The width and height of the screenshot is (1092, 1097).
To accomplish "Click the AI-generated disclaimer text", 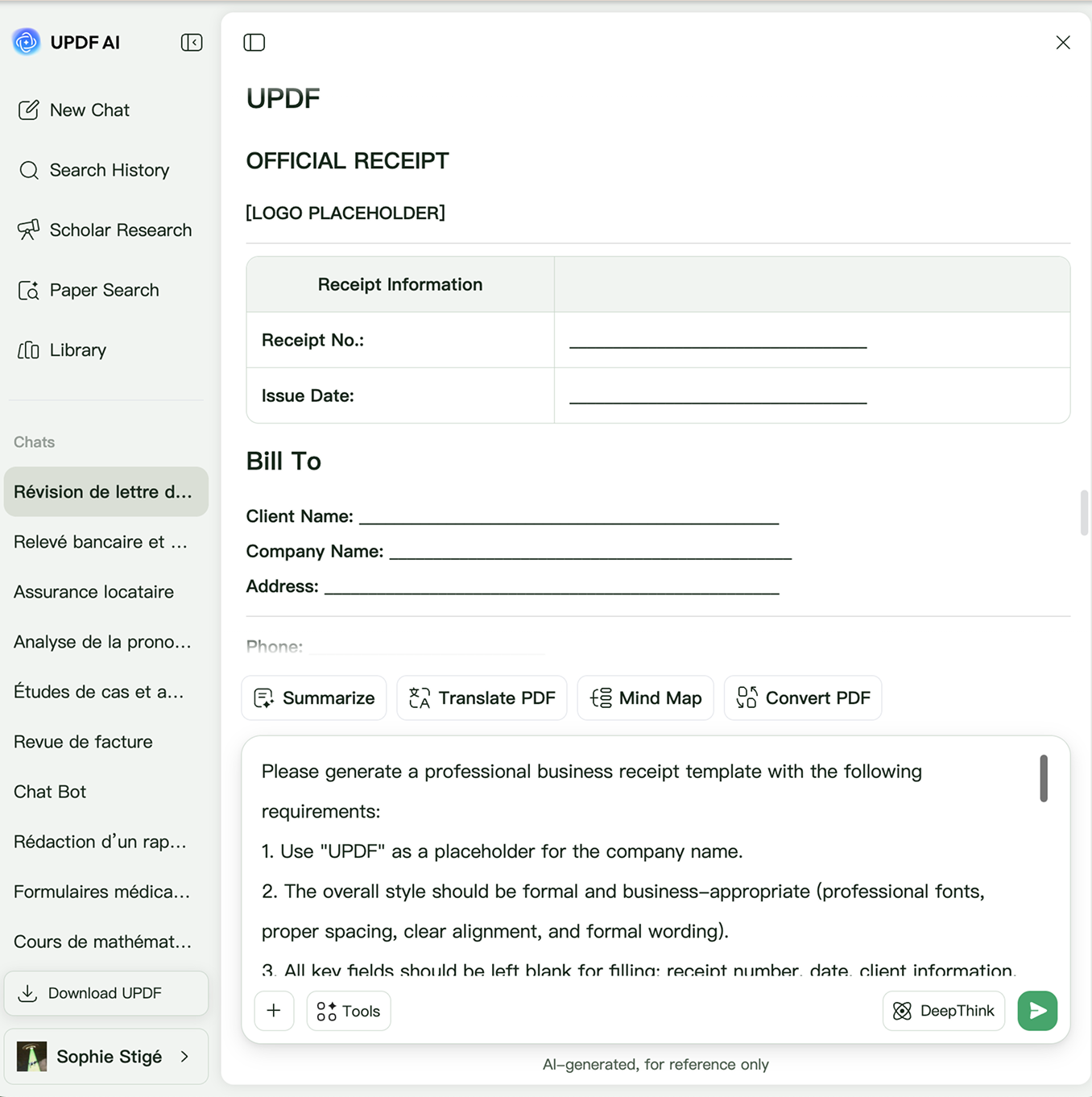I will [656, 1065].
